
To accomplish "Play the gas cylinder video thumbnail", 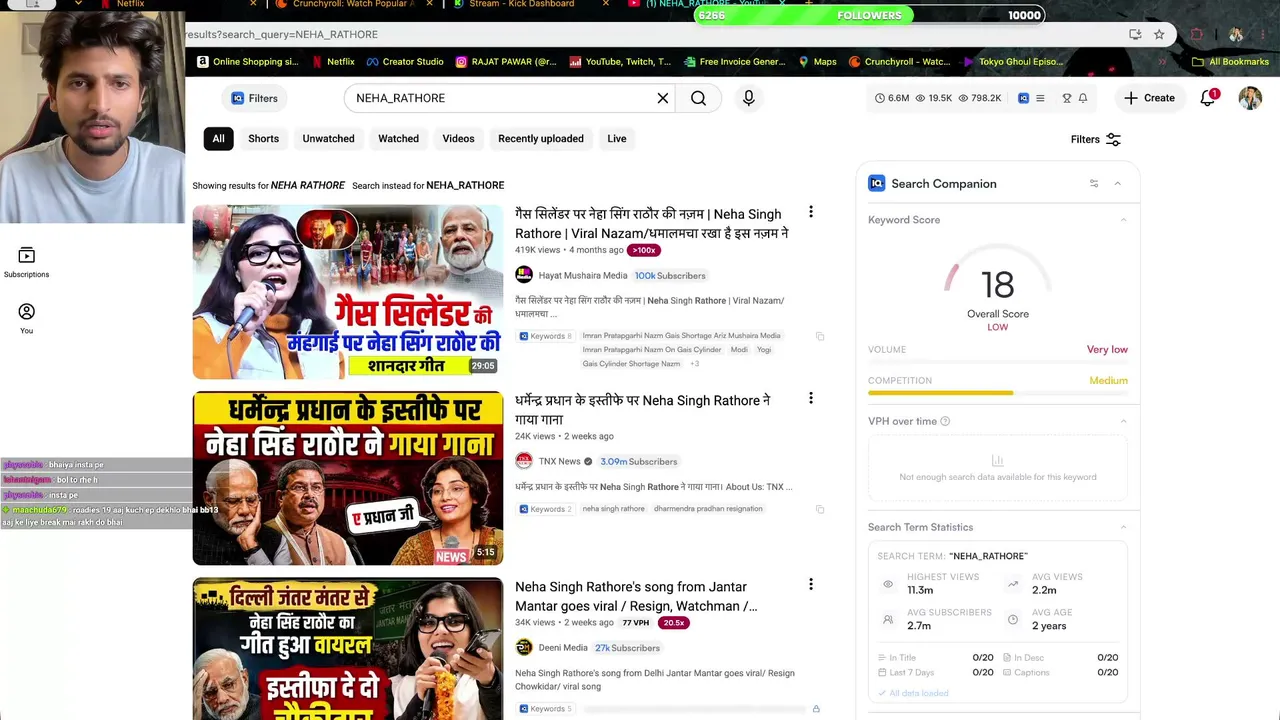I will coord(348,292).
